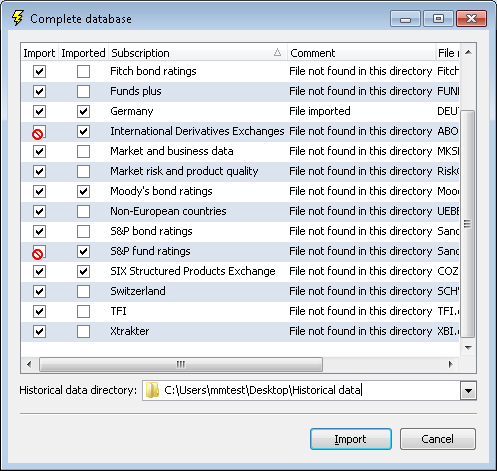The width and height of the screenshot is (497, 471).
Task: Sort by the Comment column header
Action: (x=361, y=53)
